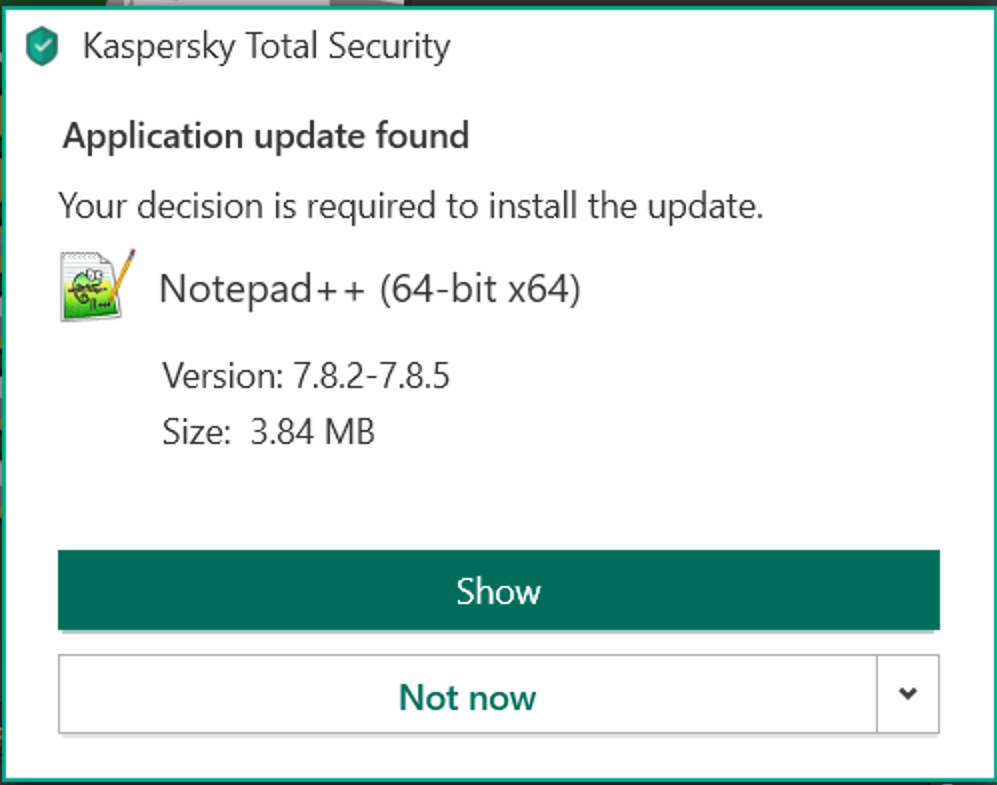
Task: Click the Kaspersky Total Security title text
Action: click(x=266, y=47)
